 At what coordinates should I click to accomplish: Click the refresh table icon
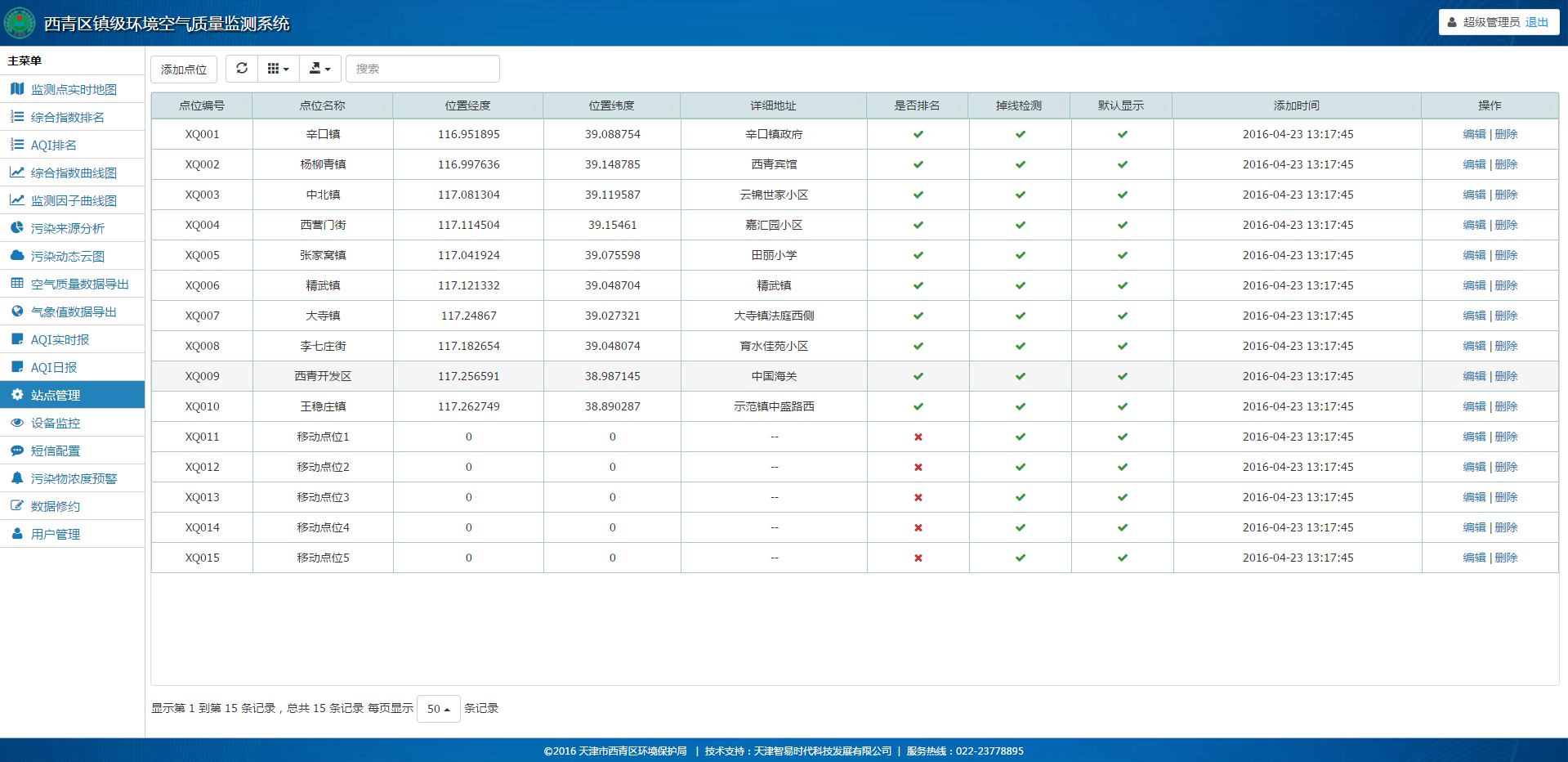point(242,69)
